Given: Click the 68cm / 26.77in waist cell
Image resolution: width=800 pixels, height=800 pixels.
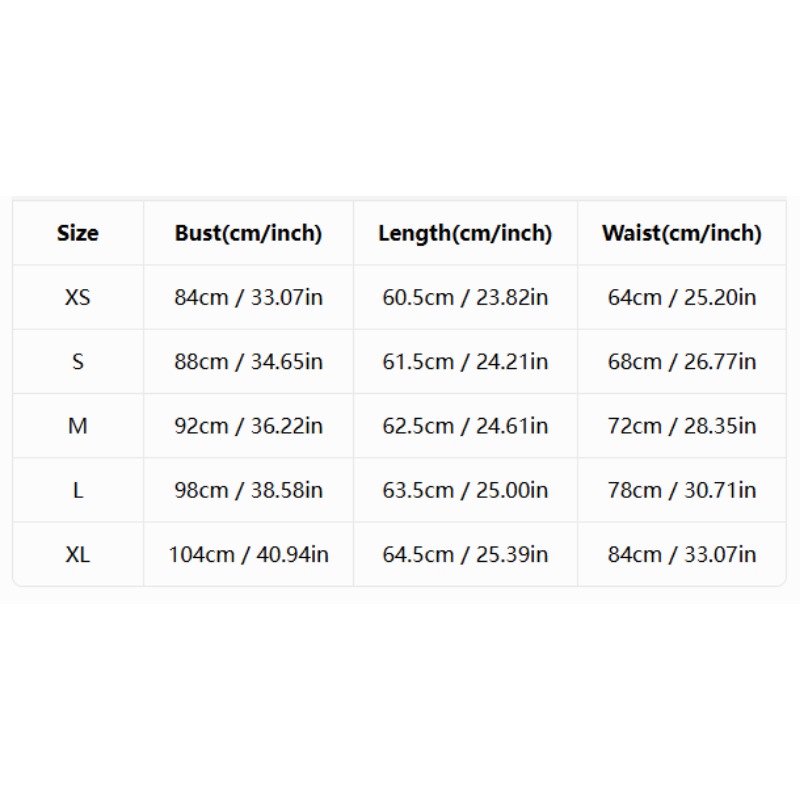Looking at the screenshot, I should pyautogui.click(x=682, y=362).
